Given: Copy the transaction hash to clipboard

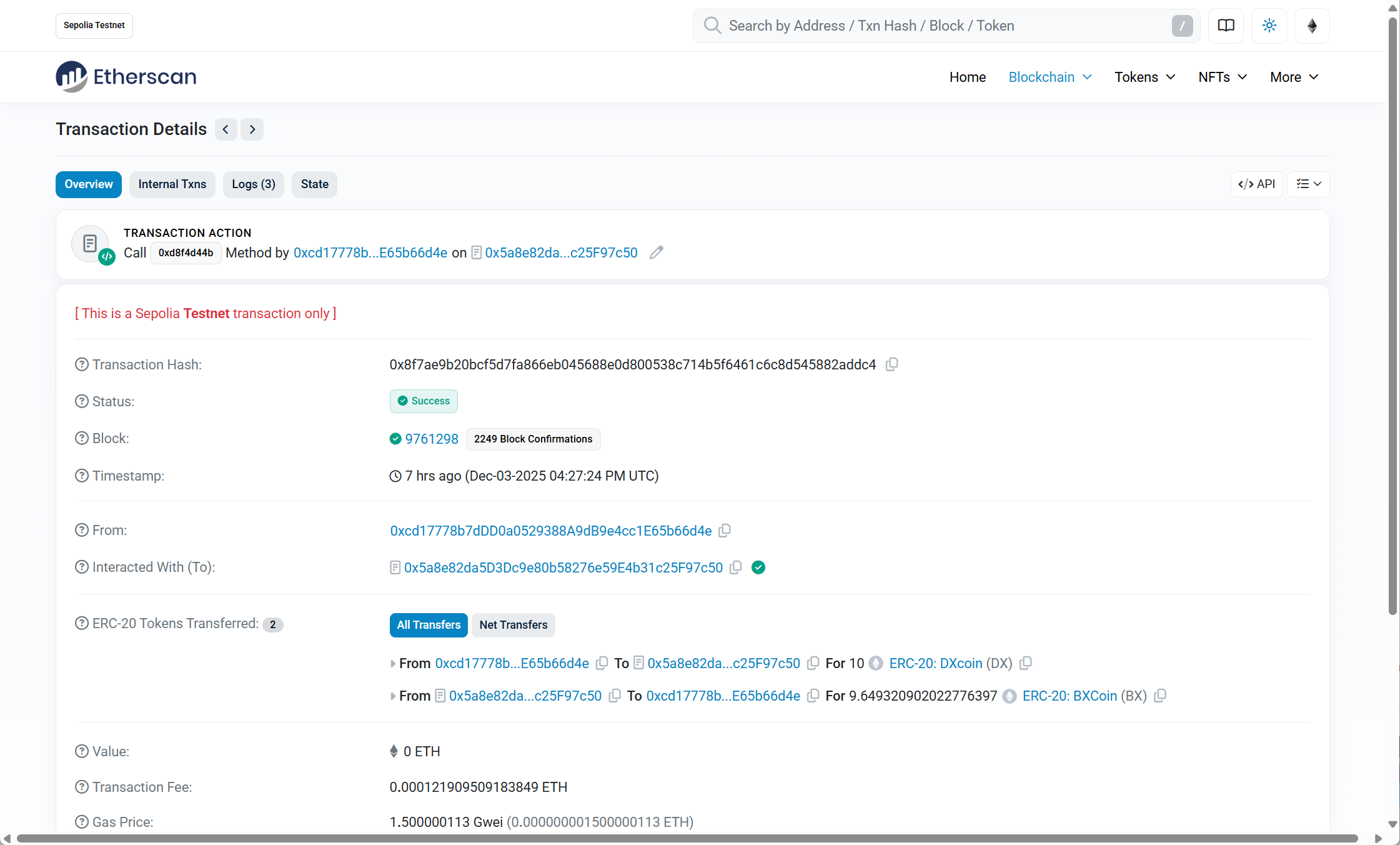Looking at the screenshot, I should 892,364.
